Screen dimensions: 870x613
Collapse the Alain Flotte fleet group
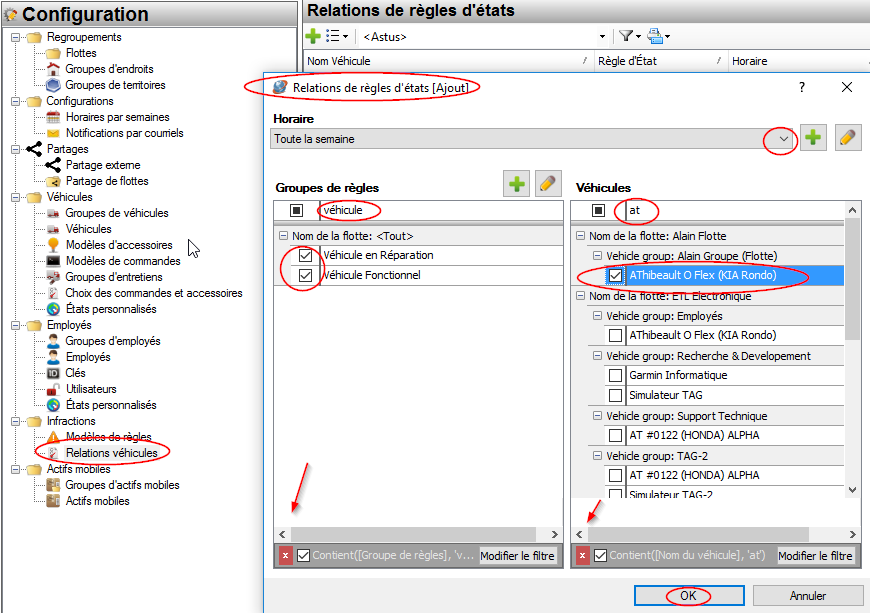581,236
